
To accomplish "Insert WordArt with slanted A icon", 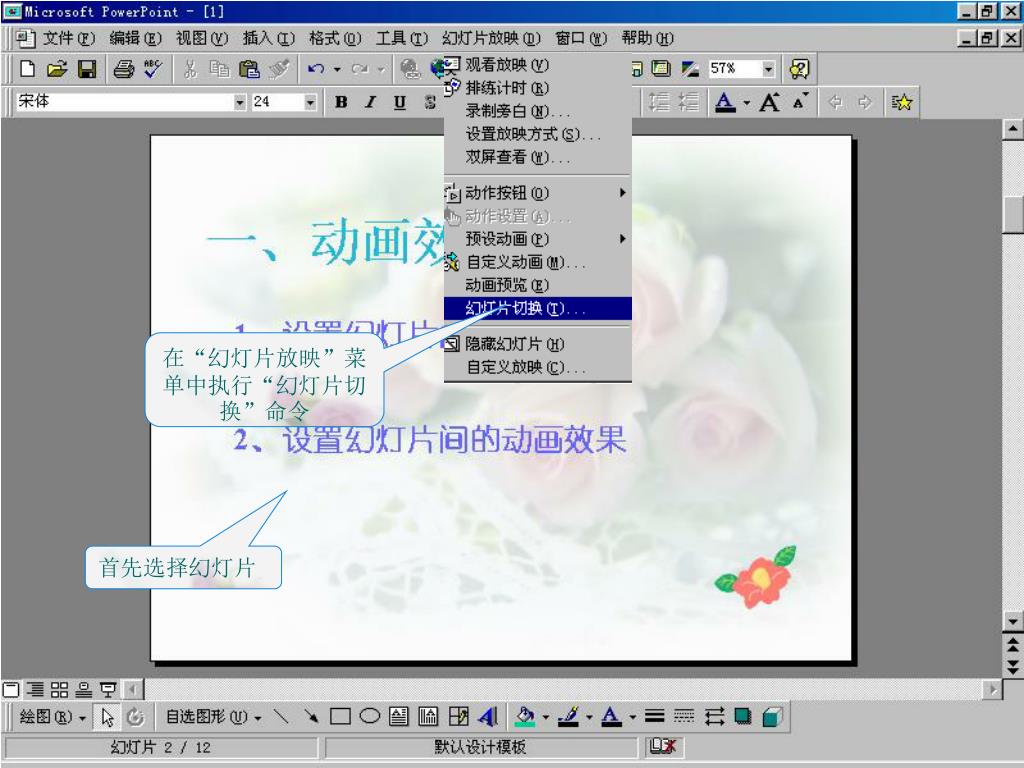I will coord(488,716).
